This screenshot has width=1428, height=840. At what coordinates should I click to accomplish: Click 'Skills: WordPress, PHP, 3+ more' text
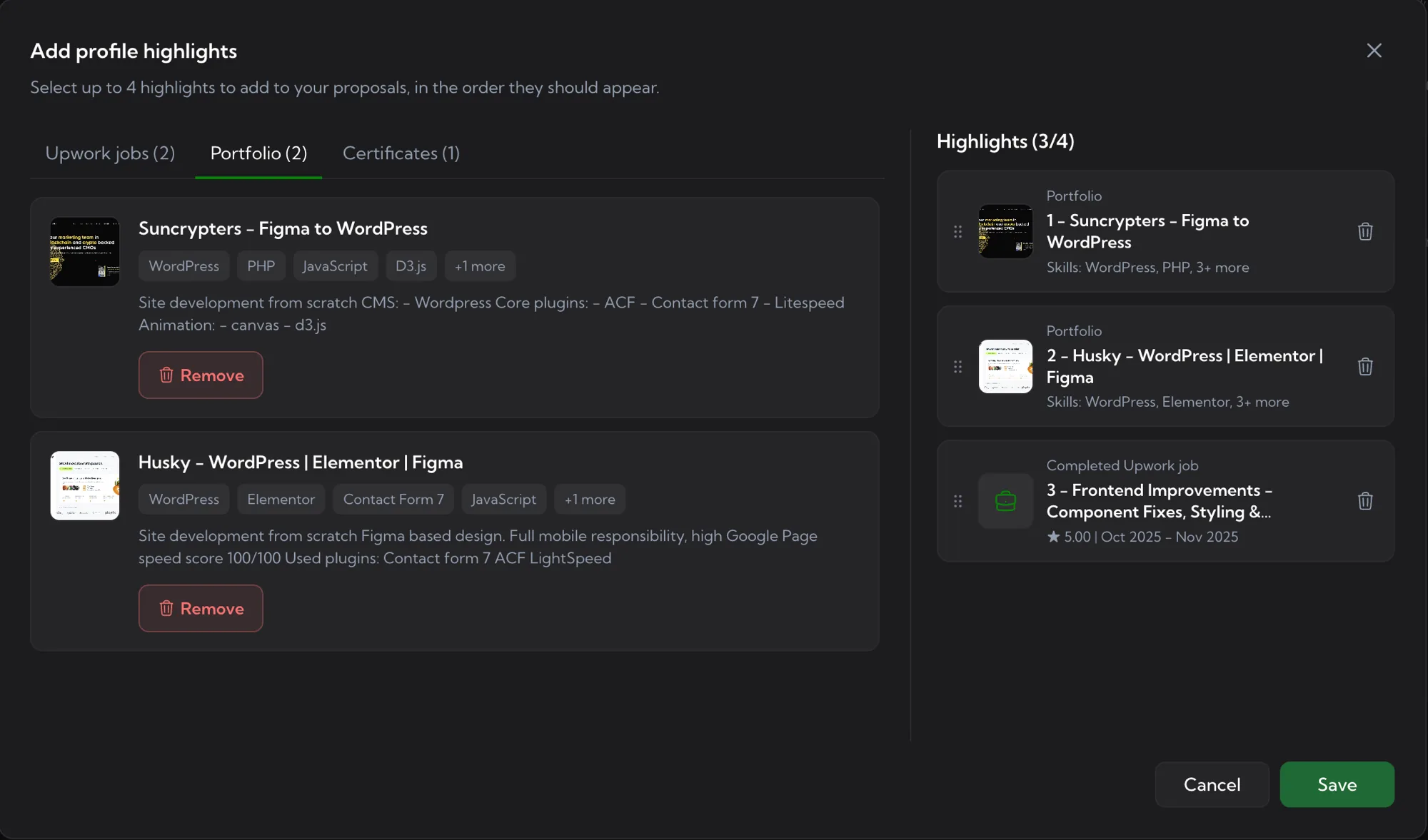pyautogui.click(x=1147, y=268)
